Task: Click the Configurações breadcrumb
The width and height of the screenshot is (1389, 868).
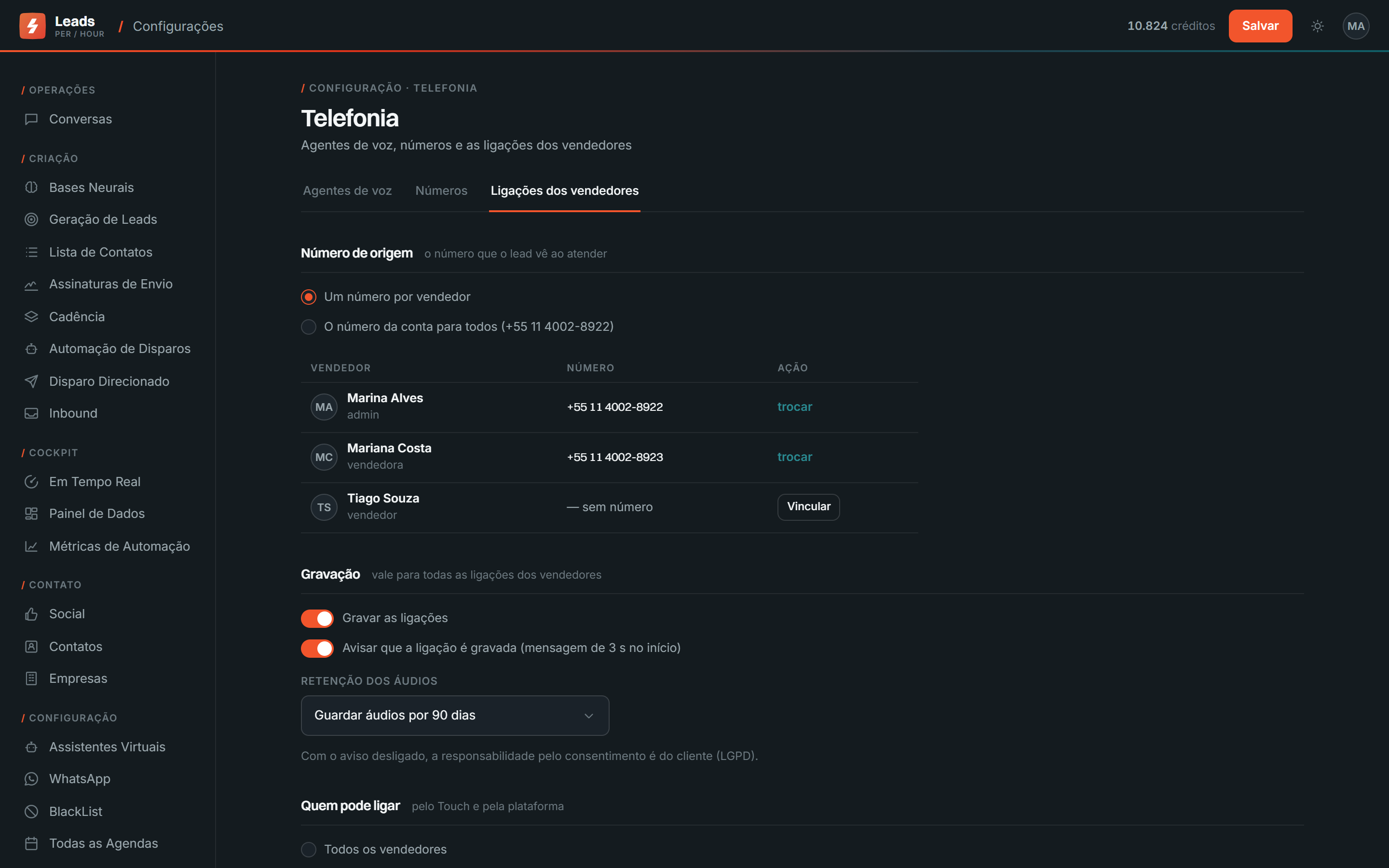Action: pos(178,27)
